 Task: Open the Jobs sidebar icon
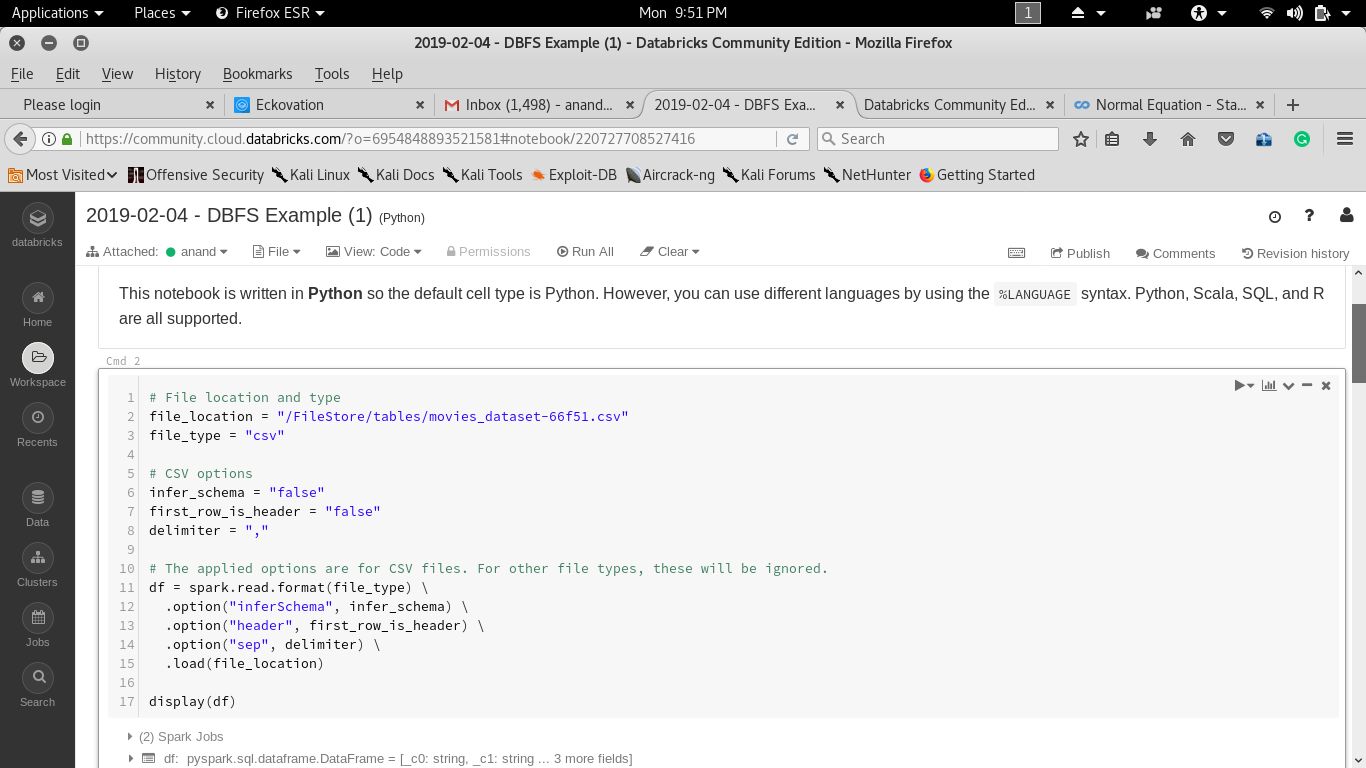coord(38,618)
